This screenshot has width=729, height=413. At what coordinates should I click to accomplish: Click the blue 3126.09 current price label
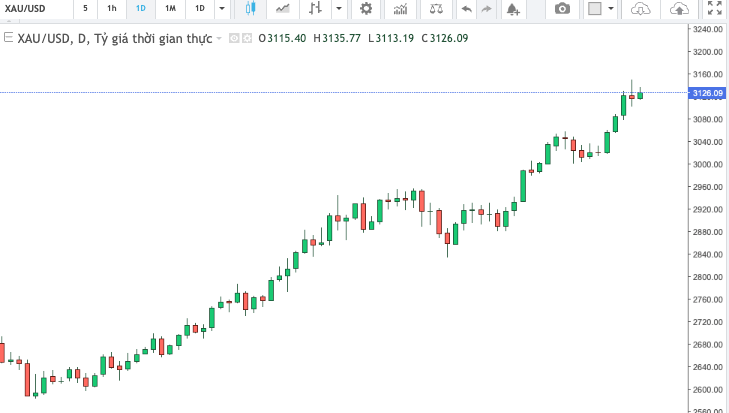(708, 93)
